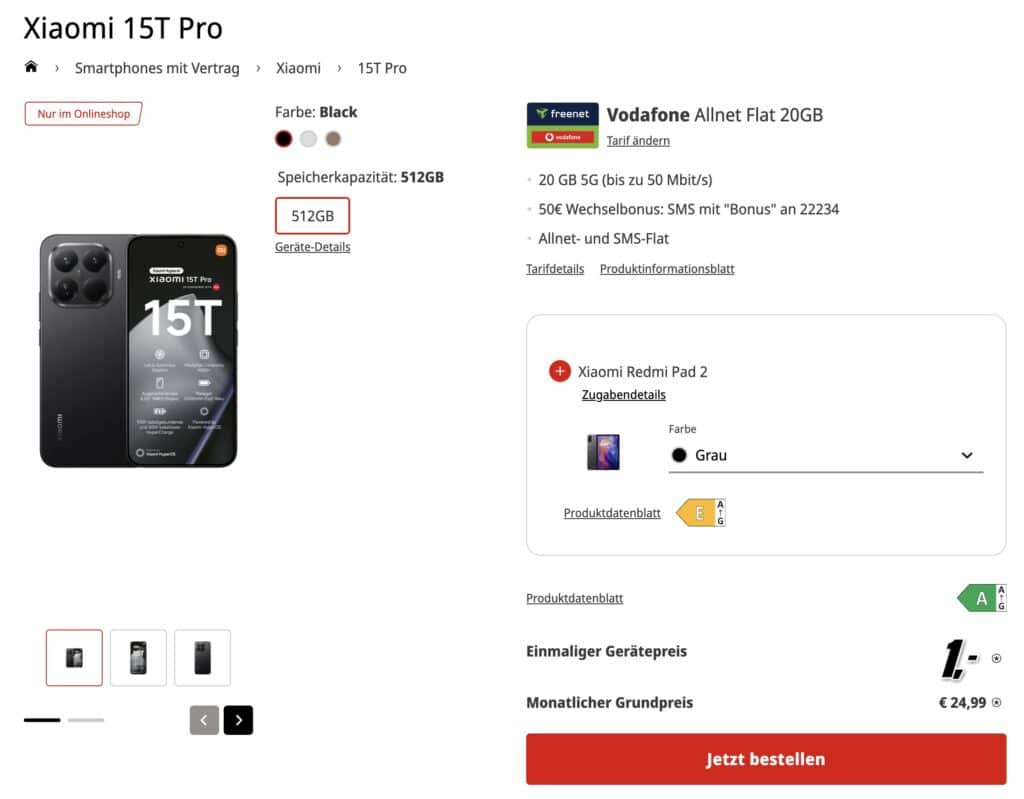Click info icon next to Einmaliger Gerätepreis
Screen dimensions: 1024x799
(996, 658)
